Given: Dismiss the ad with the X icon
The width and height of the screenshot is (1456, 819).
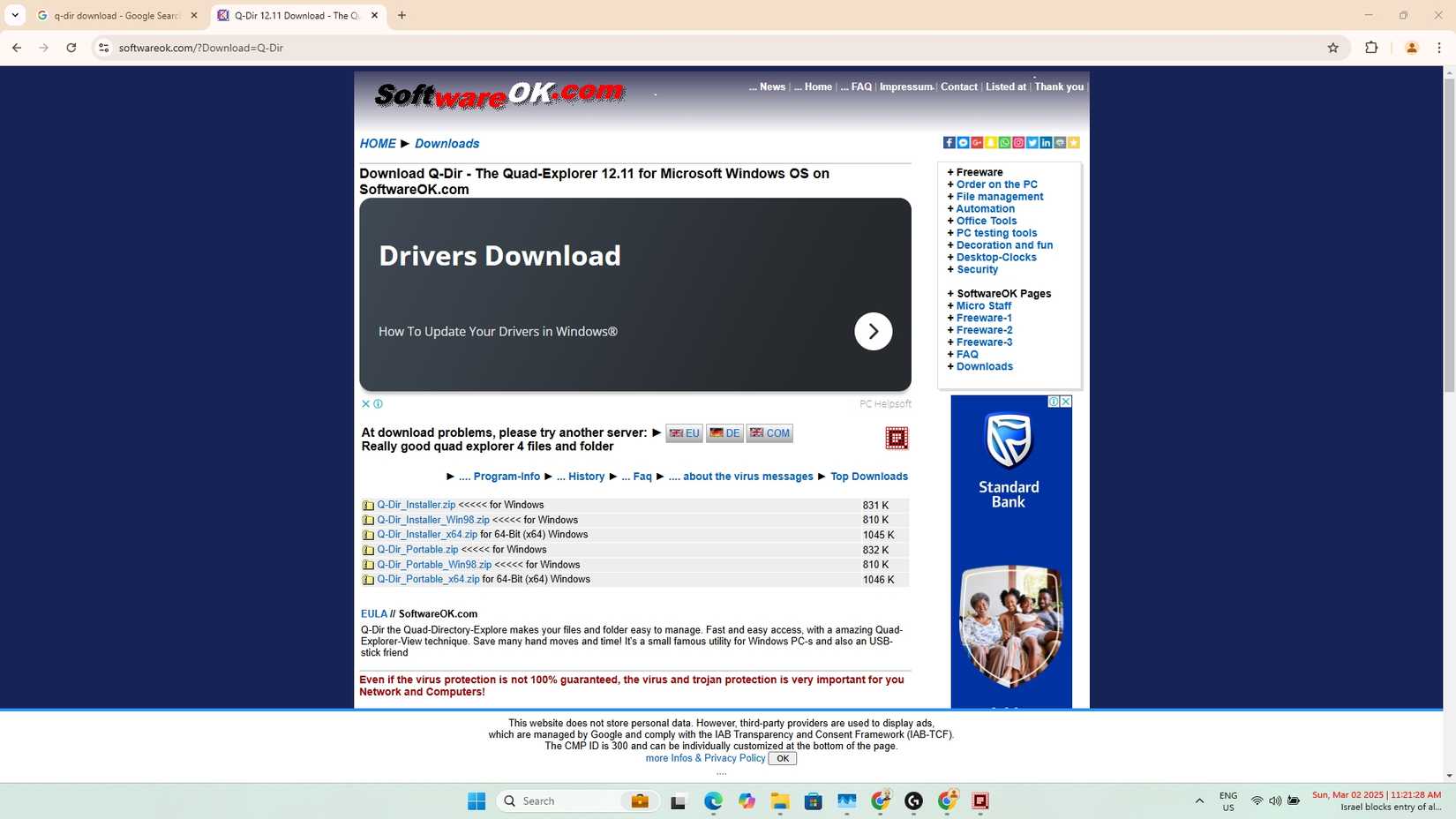Looking at the screenshot, I should 365,403.
